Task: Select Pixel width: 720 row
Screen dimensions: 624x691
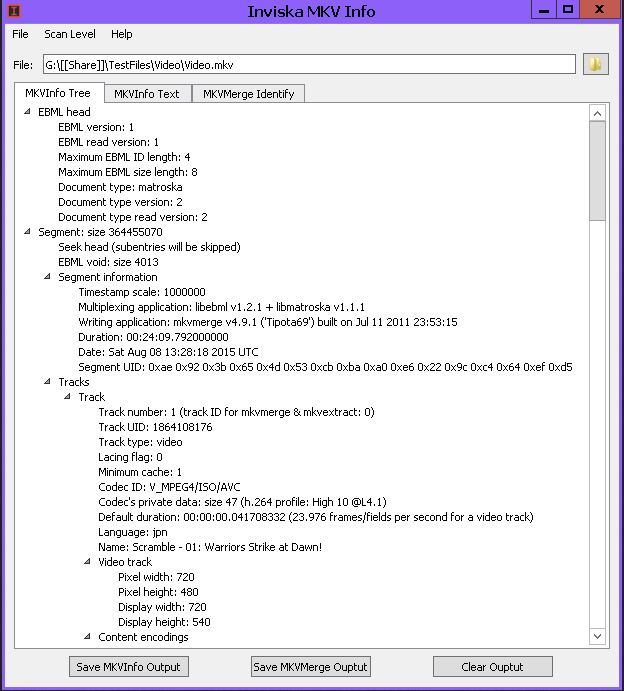Action: click(156, 576)
